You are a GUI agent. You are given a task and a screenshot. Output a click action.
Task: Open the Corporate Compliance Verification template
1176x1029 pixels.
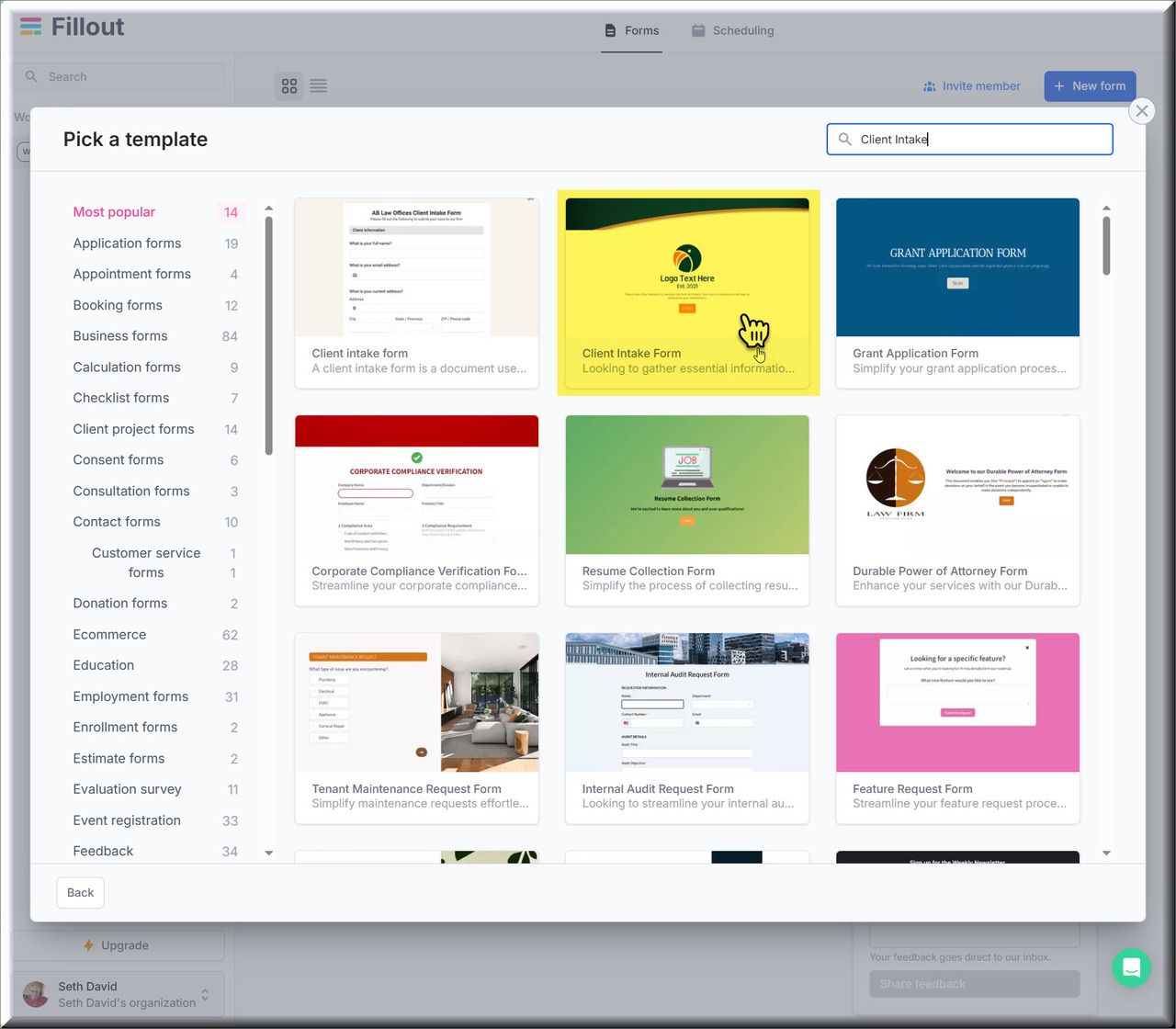[x=416, y=511]
